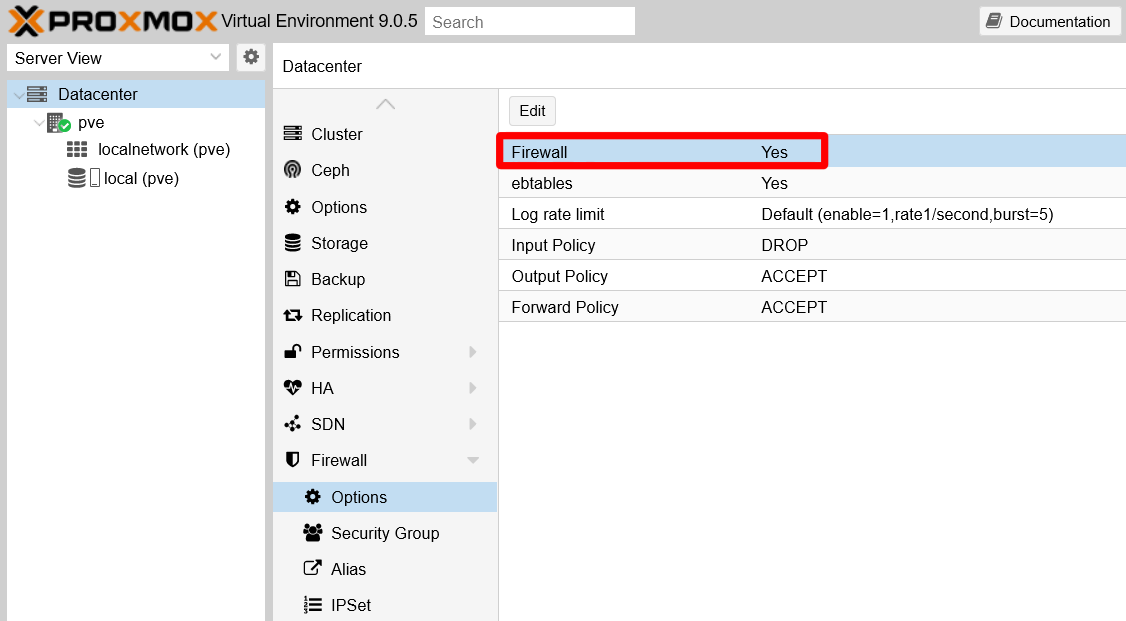Click inside the Search field
Image resolution: width=1126 pixels, height=621 pixels.
point(530,20)
